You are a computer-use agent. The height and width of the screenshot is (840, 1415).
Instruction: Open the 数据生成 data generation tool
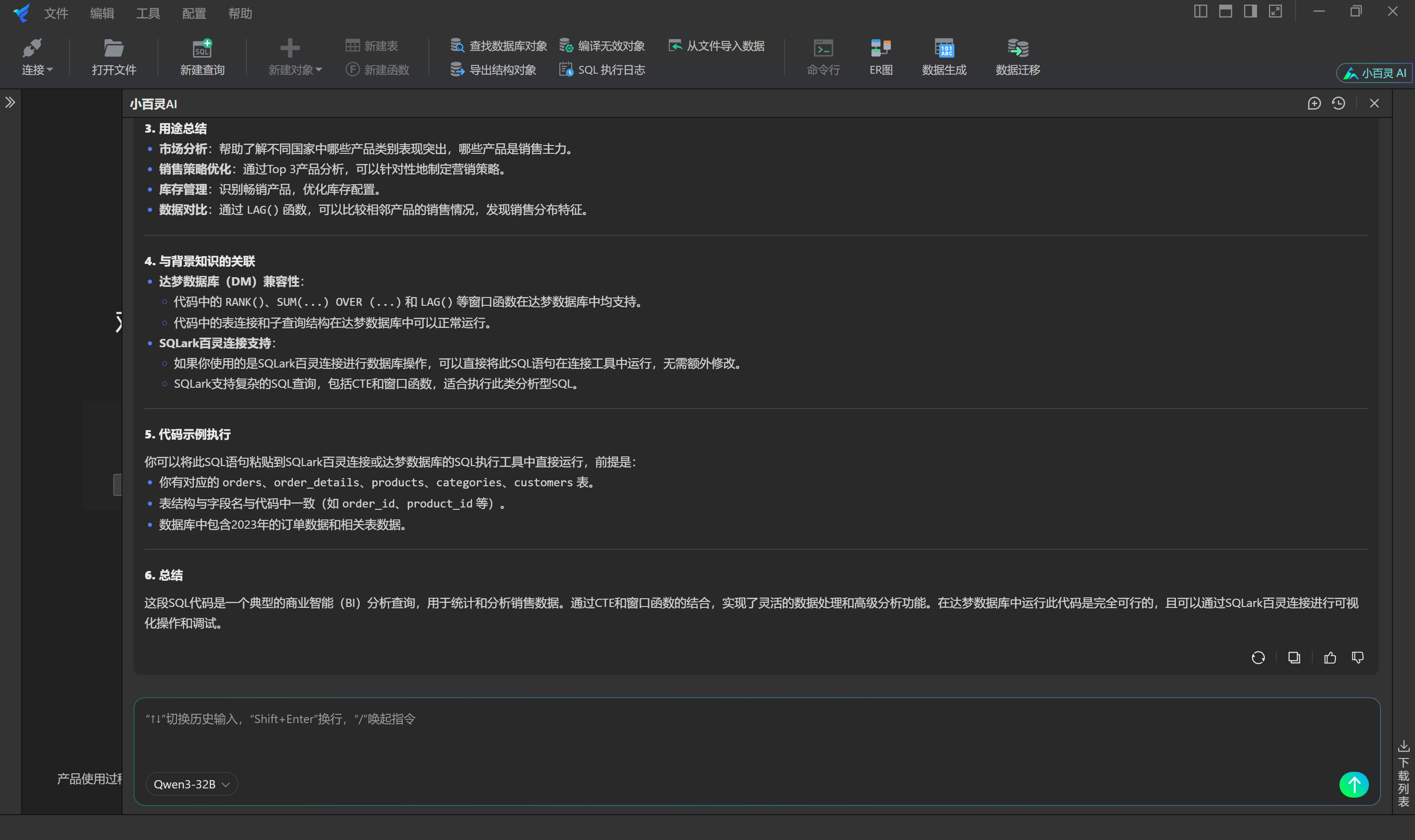(943, 56)
